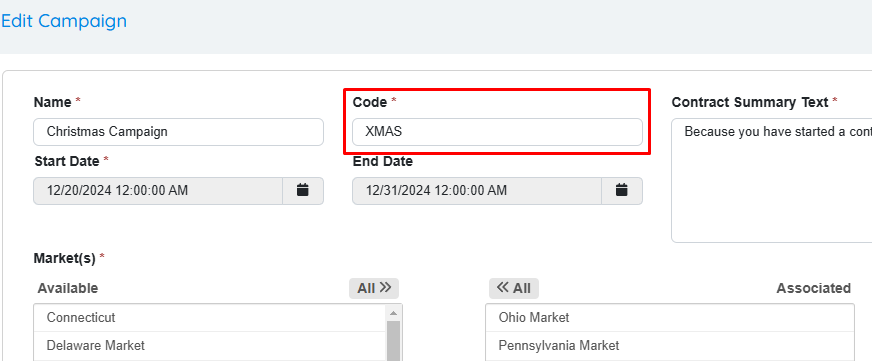
Task: Click the Code field containing XMAS
Action: pos(497,132)
